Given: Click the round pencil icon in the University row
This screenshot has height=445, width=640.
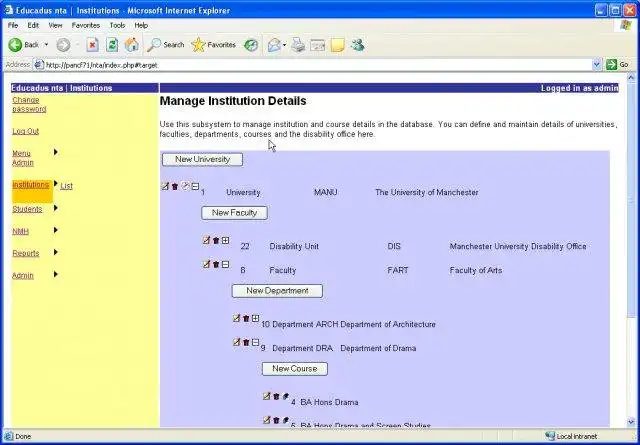Looking at the screenshot, I should pos(185,186).
